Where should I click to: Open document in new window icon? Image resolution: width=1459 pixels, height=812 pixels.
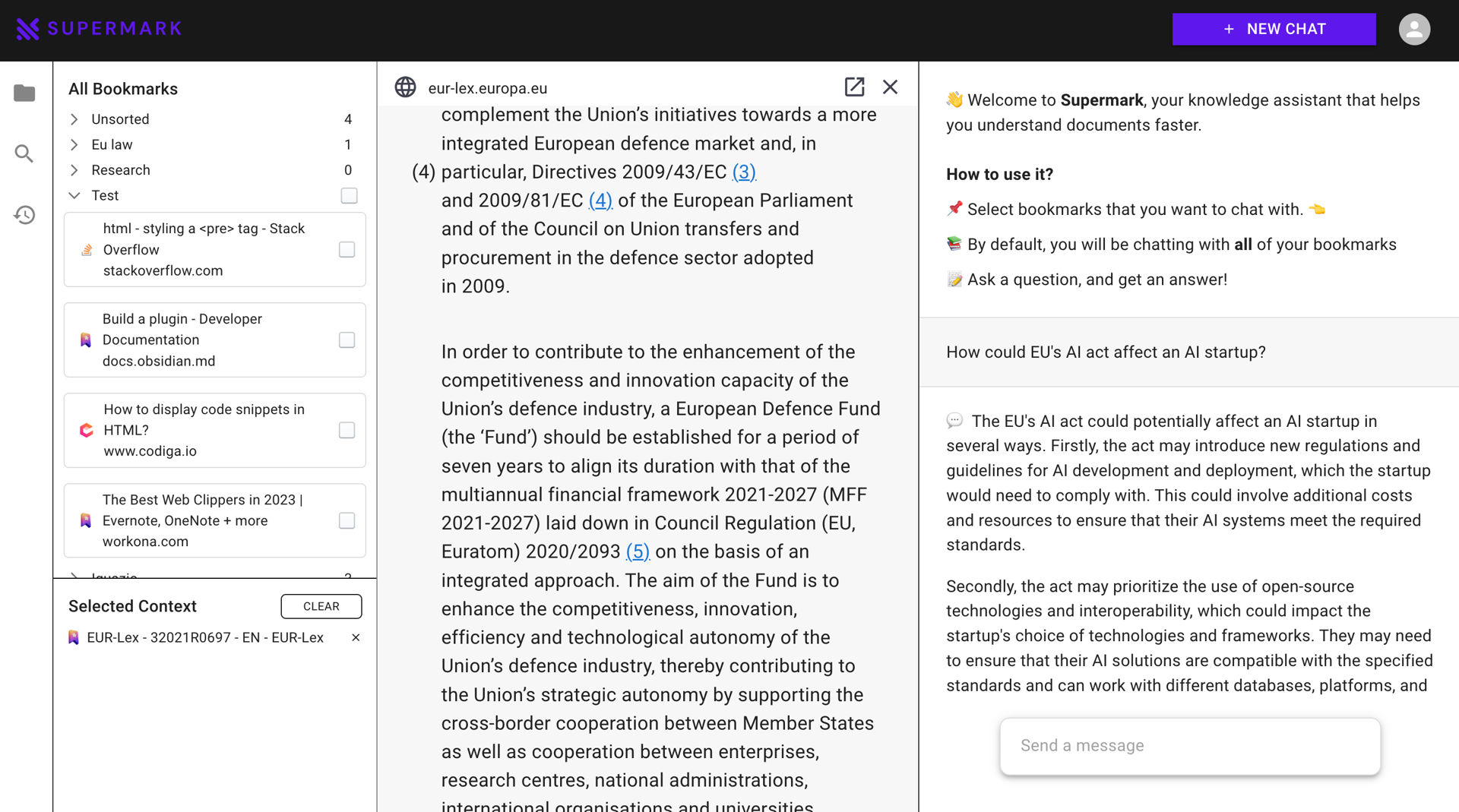pyautogui.click(x=854, y=87)
